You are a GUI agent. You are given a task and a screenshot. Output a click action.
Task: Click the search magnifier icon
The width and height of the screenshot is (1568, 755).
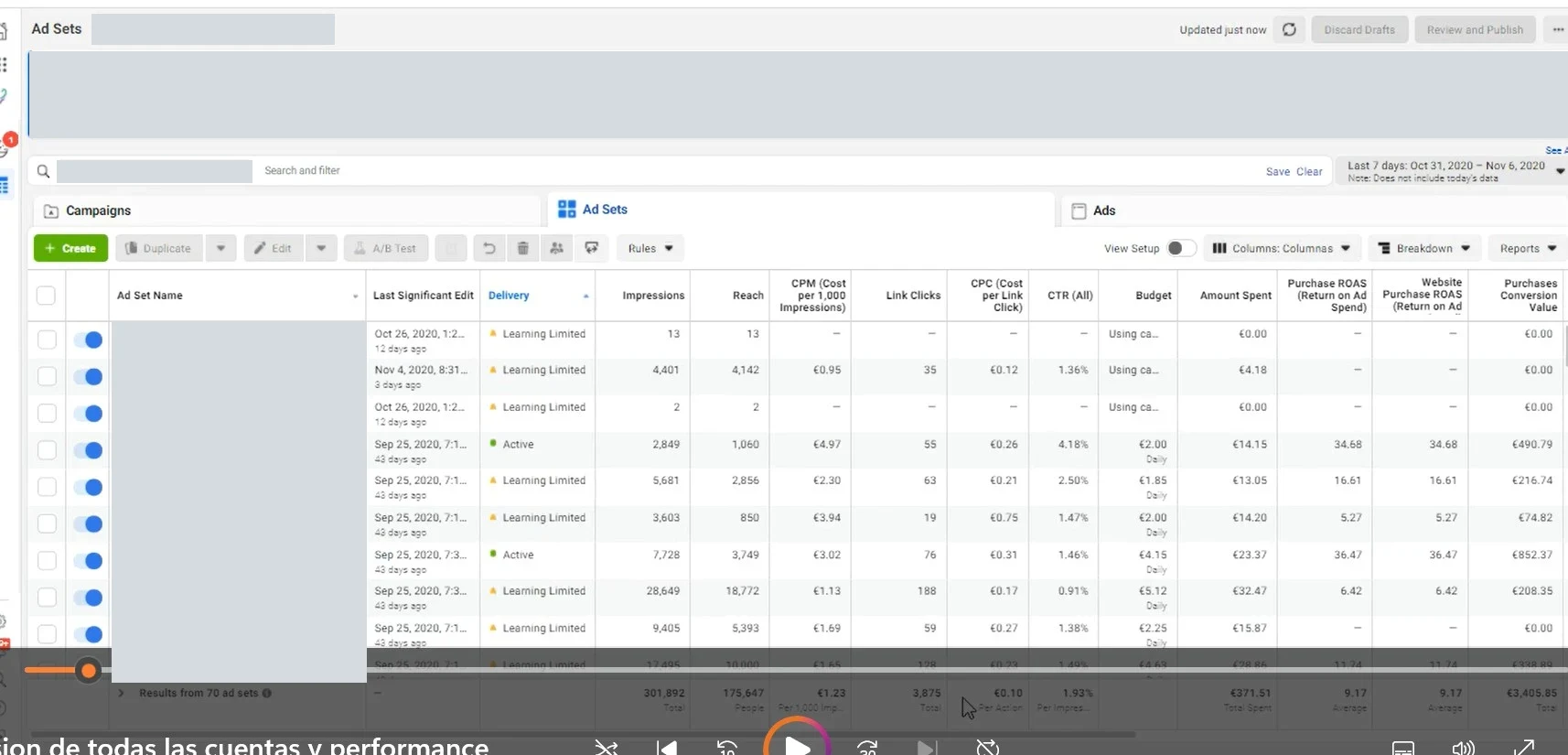[43, 171]
